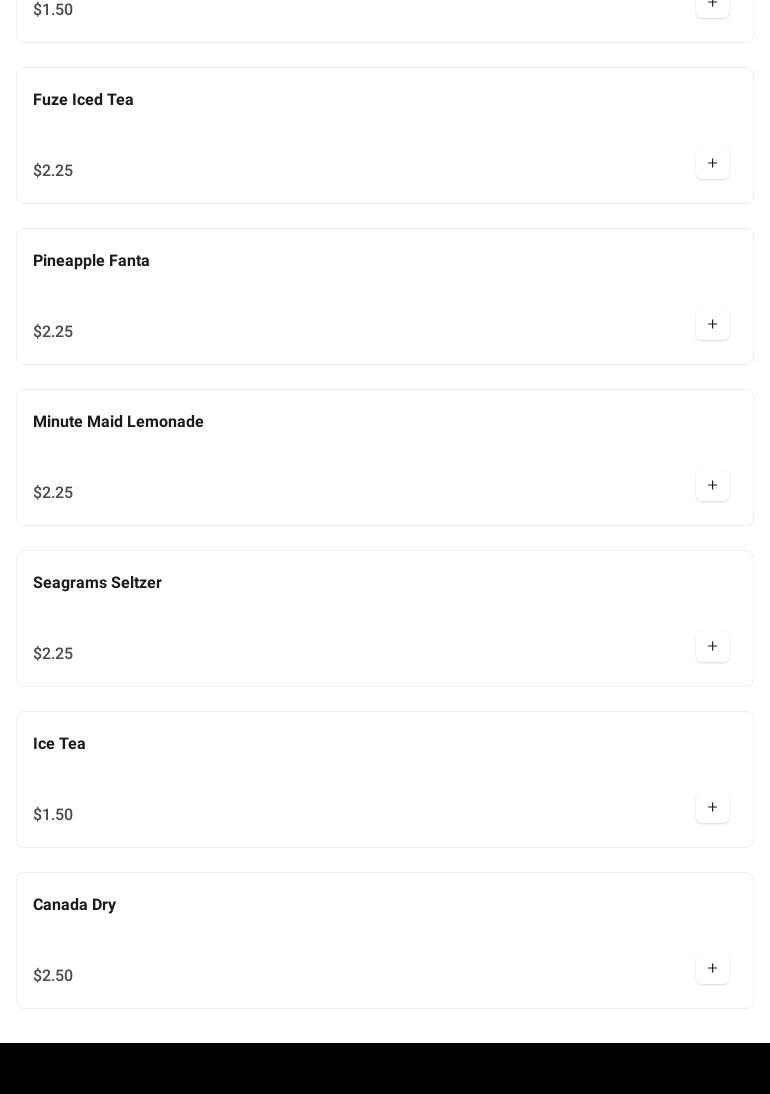Tap plus icon on Ice Tea card
This screenshot has width=770, height=1094.
click(x=712, y=808)
